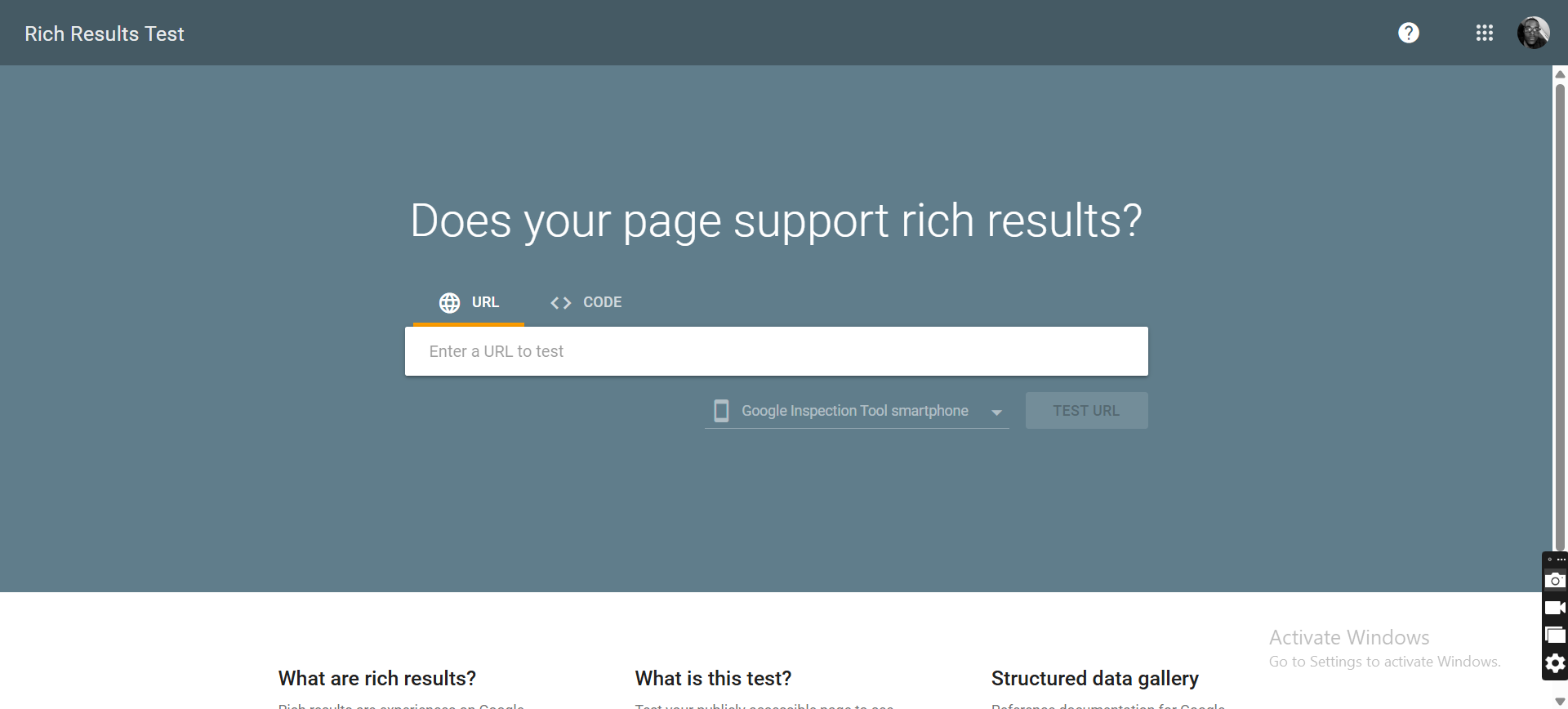Switch to the CODE tab
Screen dimensions: 1568x709
click(x=586, y=303)
